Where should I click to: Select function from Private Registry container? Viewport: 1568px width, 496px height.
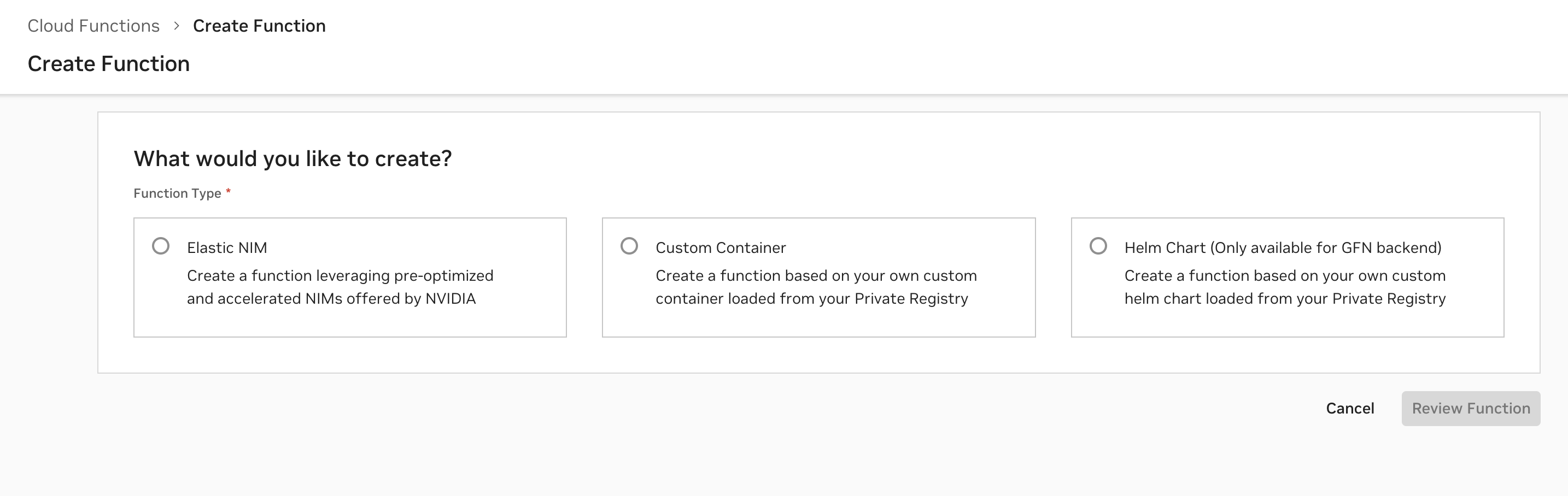tap(629, 246)
